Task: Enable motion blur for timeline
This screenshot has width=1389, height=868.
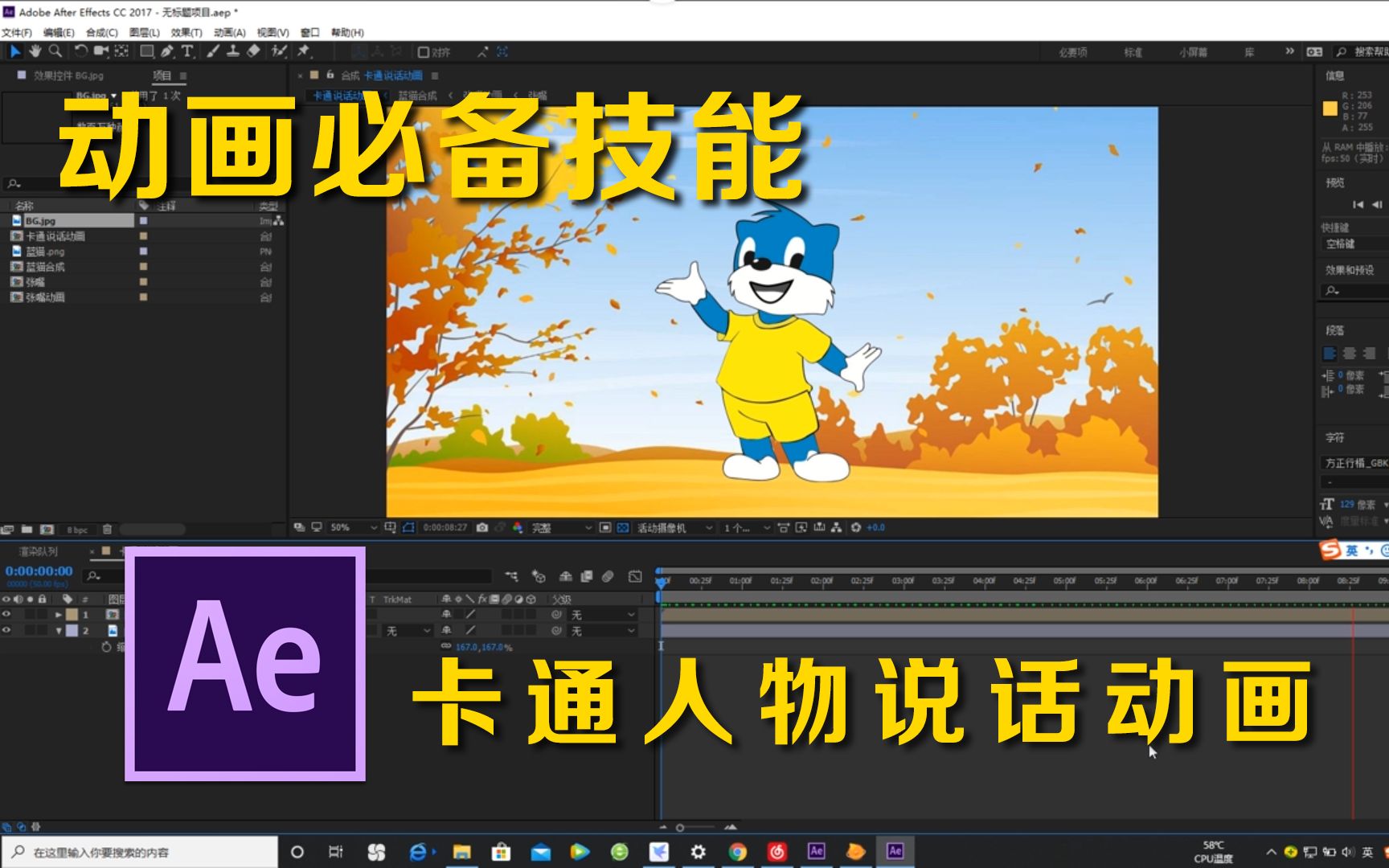Action: (x=608, y=576)
